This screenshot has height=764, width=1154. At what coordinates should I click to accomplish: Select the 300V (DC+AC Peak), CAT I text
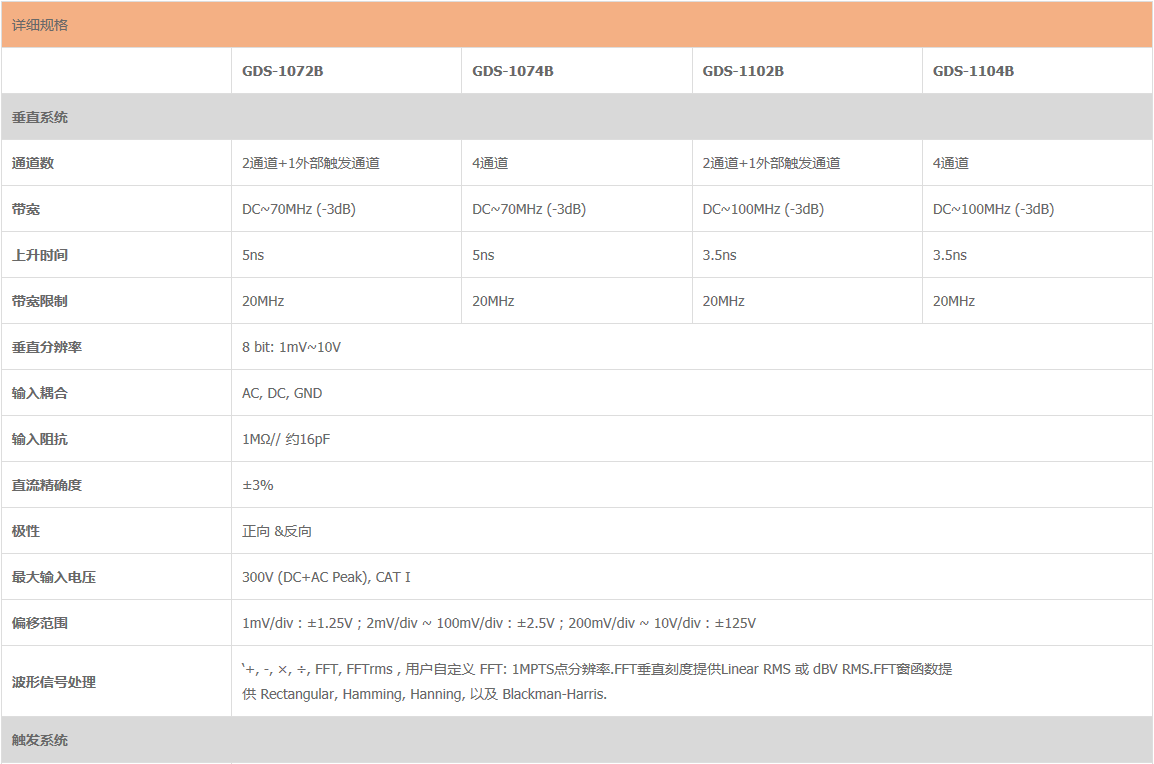pos(326,577)
